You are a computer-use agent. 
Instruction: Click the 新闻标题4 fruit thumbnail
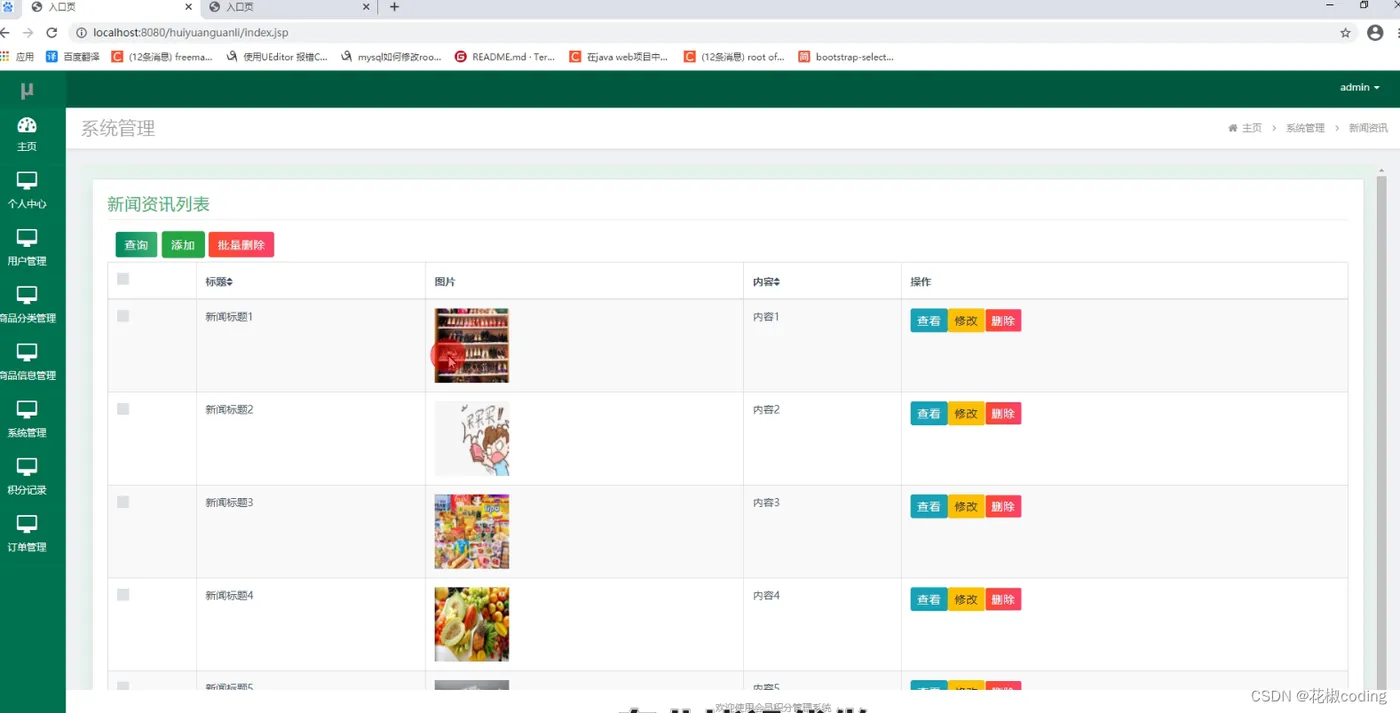pyautogui.click(x=472, y=624)
